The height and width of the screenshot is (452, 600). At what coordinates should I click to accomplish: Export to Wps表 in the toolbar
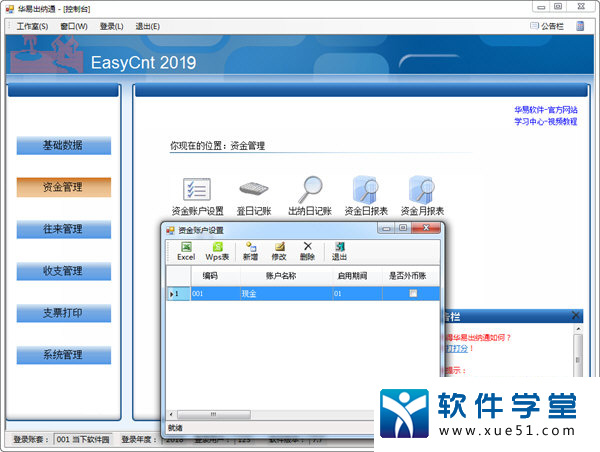point(217,251)
